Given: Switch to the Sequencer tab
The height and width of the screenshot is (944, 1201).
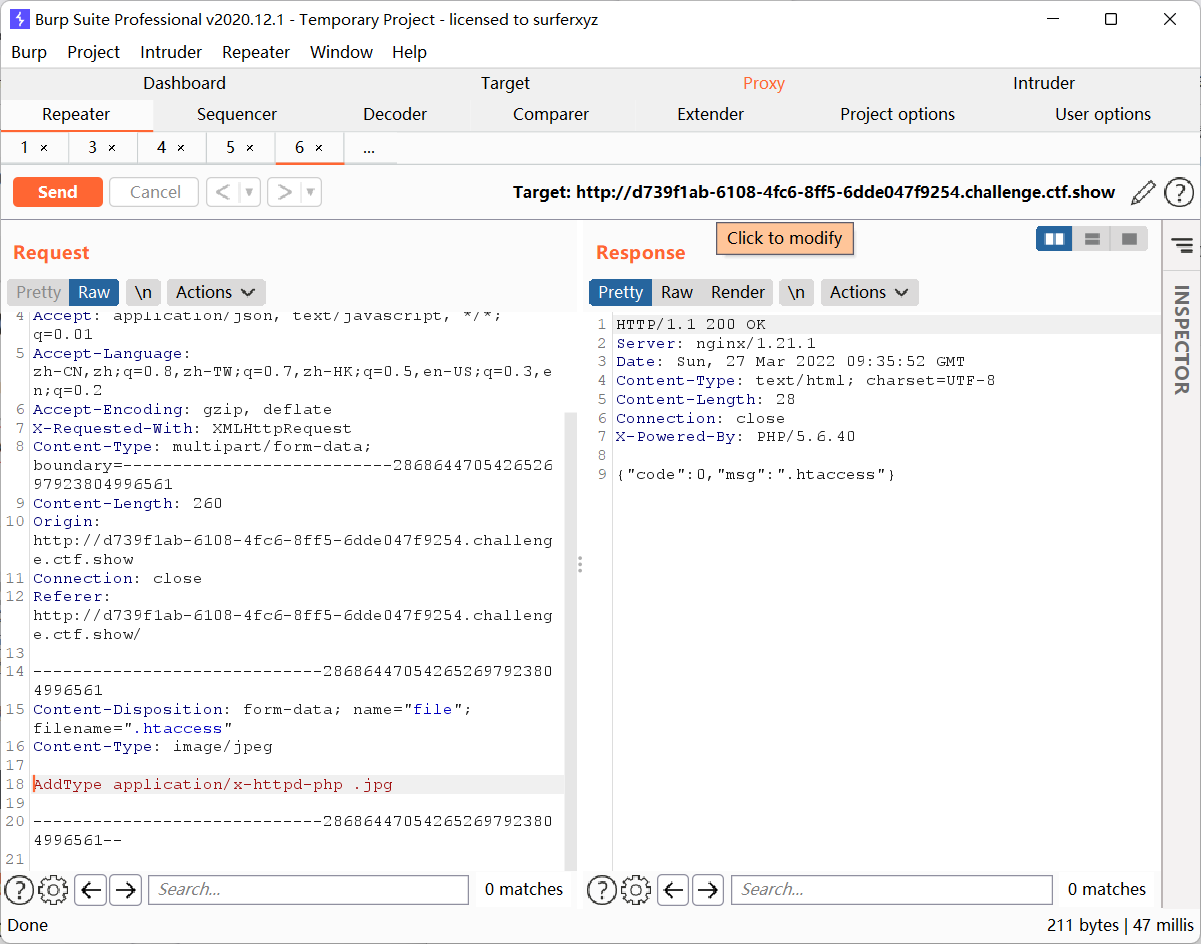Looking at the screenshot, I should coord(237,114).
